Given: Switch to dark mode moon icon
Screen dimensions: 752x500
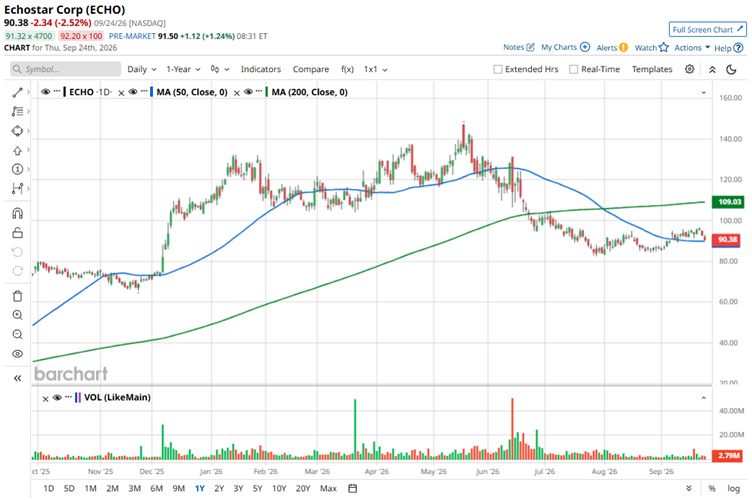Looking at the screenshot, I should (731, 70).
